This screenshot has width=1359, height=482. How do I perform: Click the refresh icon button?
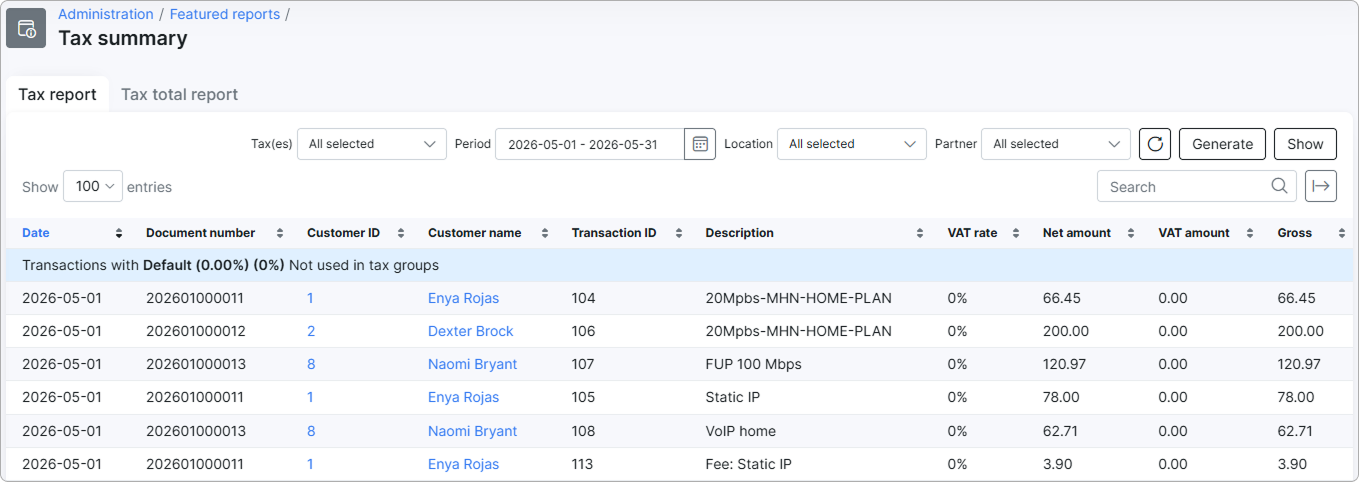(x=1155, y=144)
